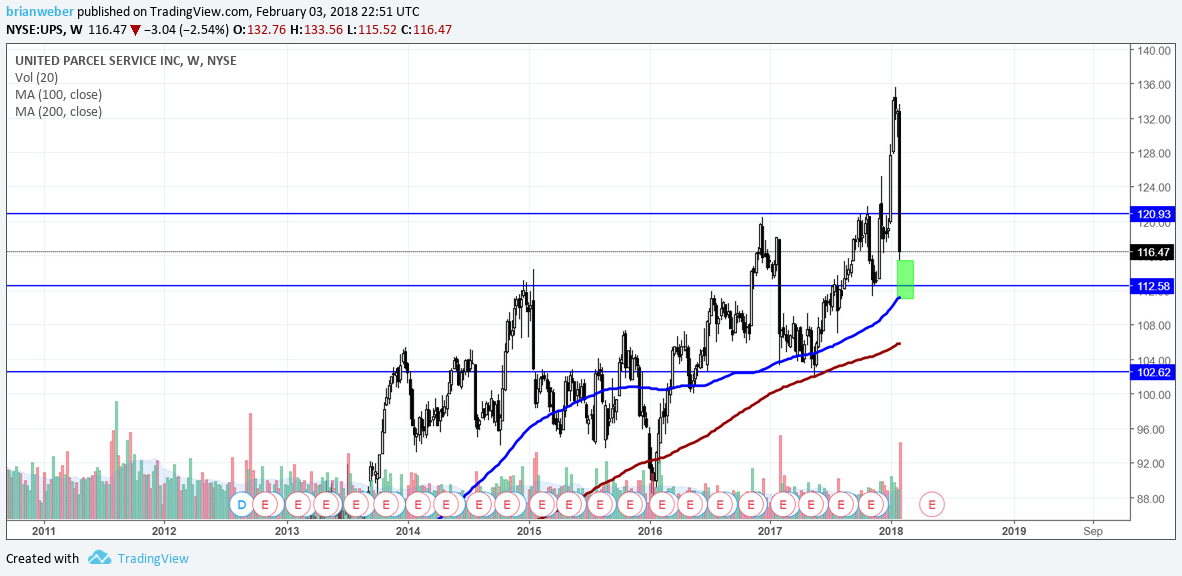This screenshot has width=1182, height=576.
Task: Select the 120.93 price line label
Action: [1151, 214]
